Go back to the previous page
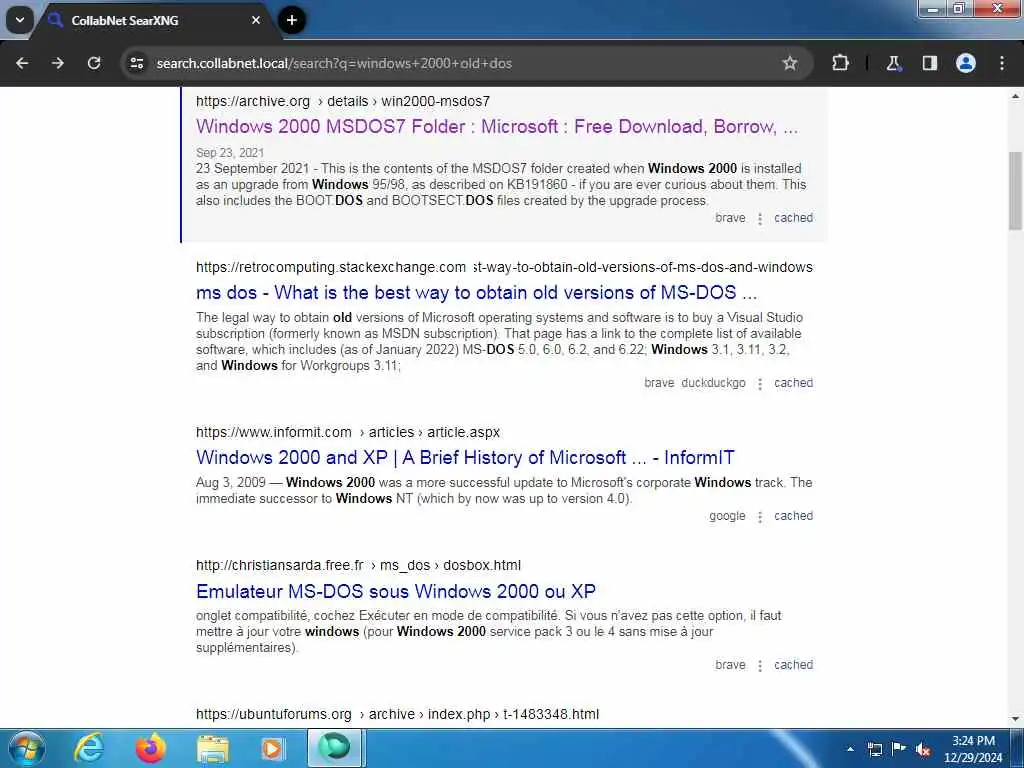This screenshot has width=1024, height=768. [x=22, y=63]
